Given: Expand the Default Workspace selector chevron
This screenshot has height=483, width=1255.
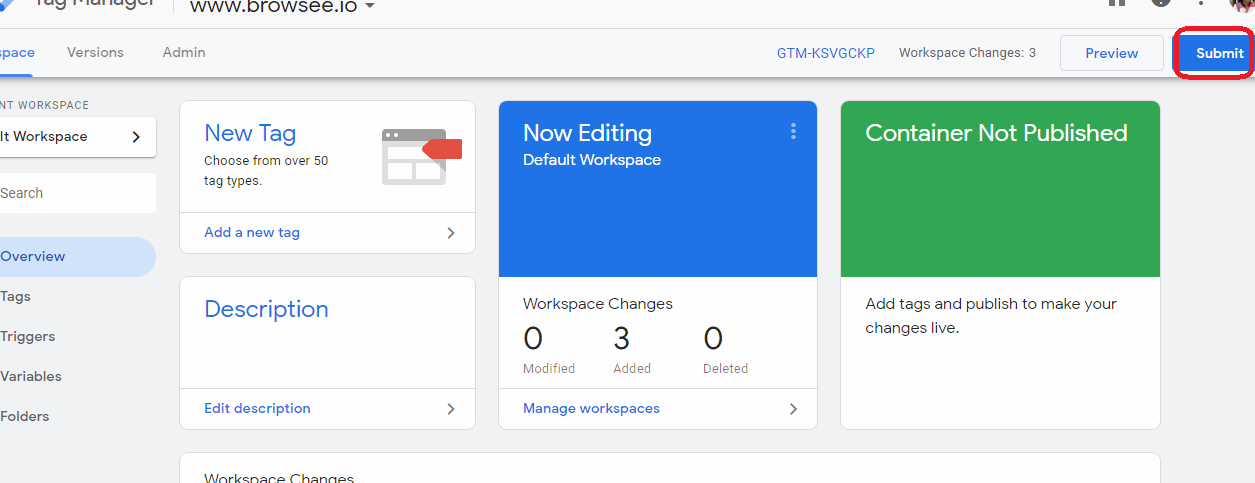Looking at the screenshot, I should pos(136,137).
